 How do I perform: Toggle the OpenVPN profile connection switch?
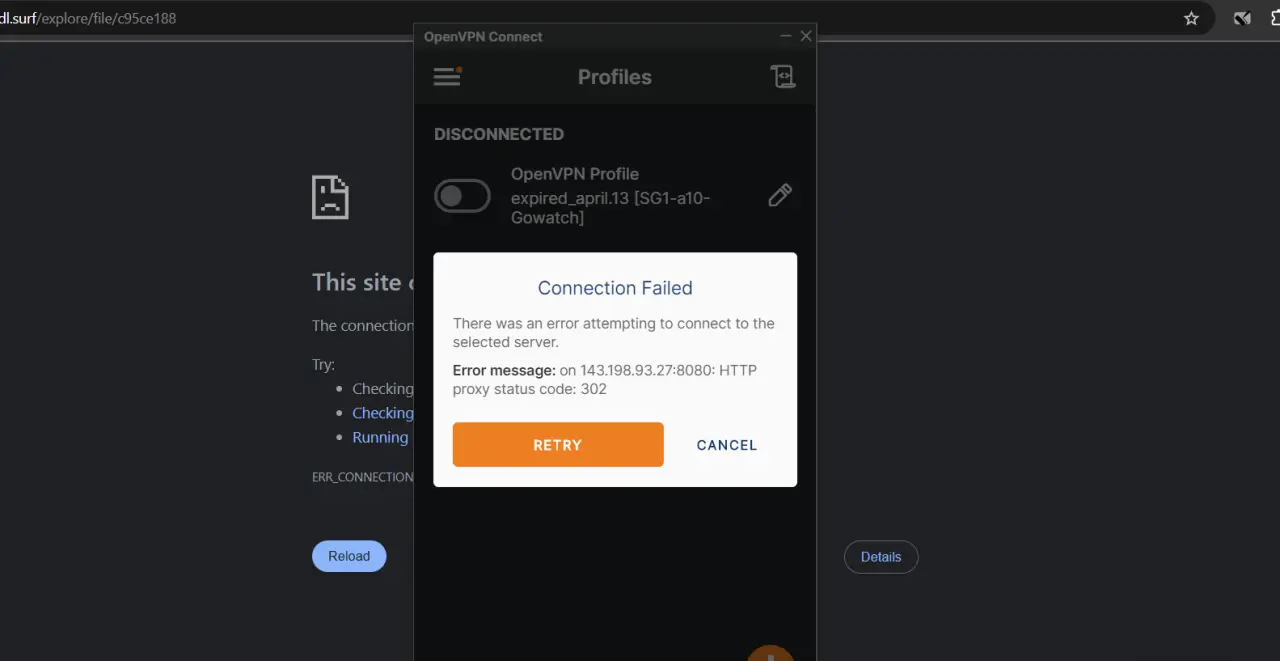[x=462, y=196]
